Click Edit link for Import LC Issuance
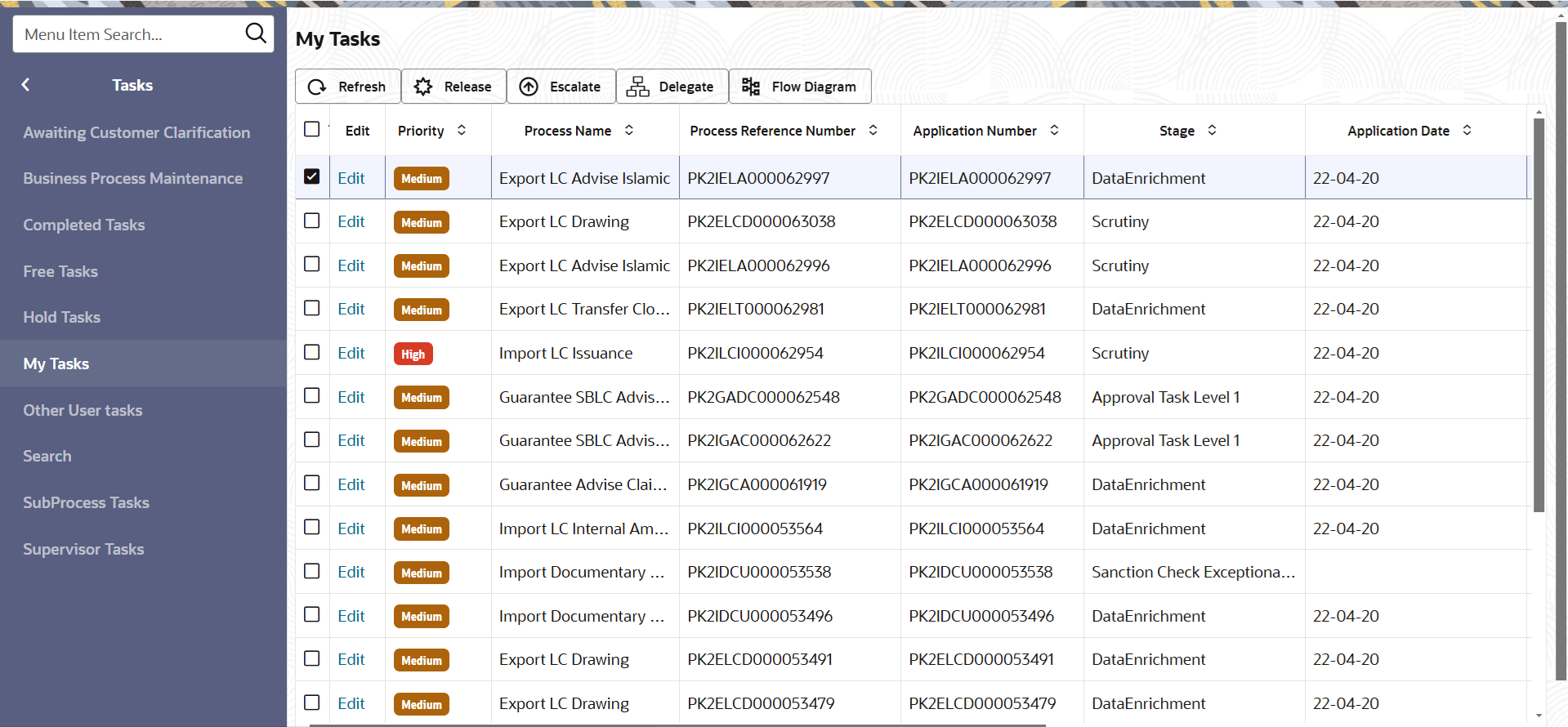This screenshot has height=727, width=1568. (351, 353)
